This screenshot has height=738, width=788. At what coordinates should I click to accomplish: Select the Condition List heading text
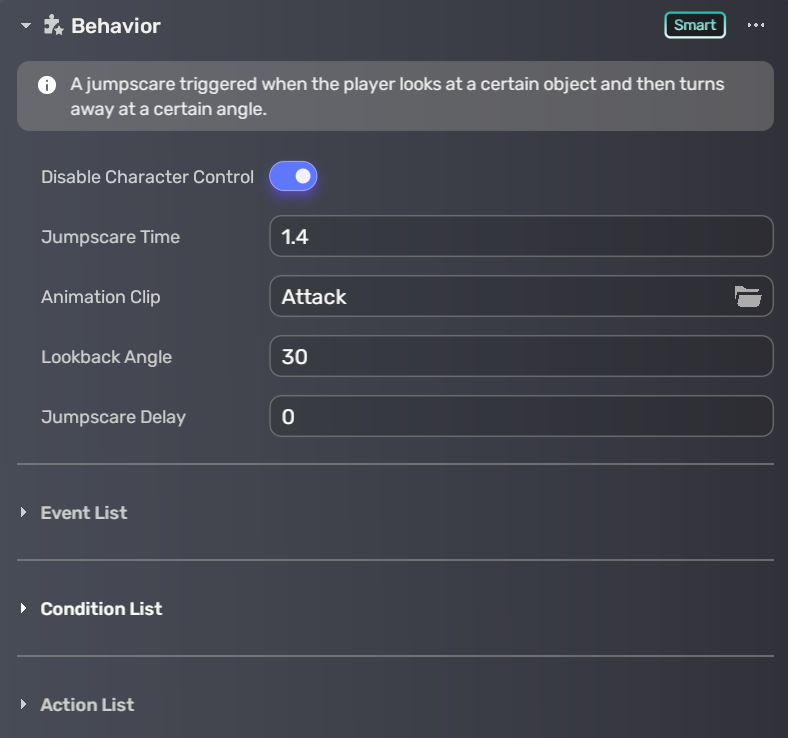coord(101,609)
